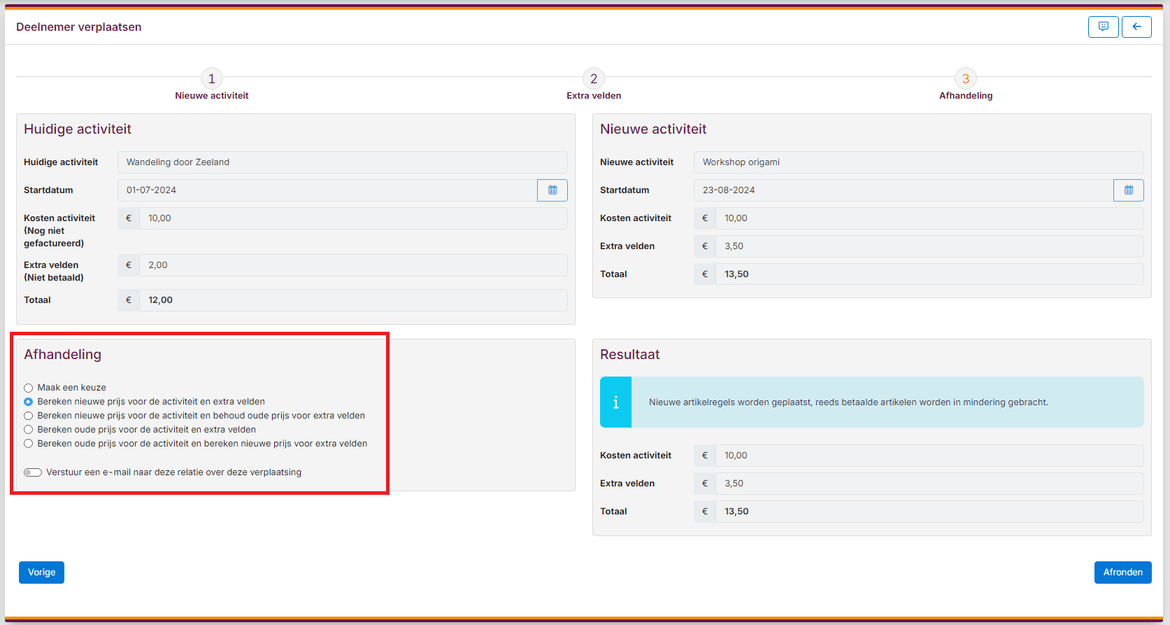This screenshot has height=625, width=1170.
Task: Select 'Bereken oude prijs voor activiteit en extra velden'
Action: (29, 429)
